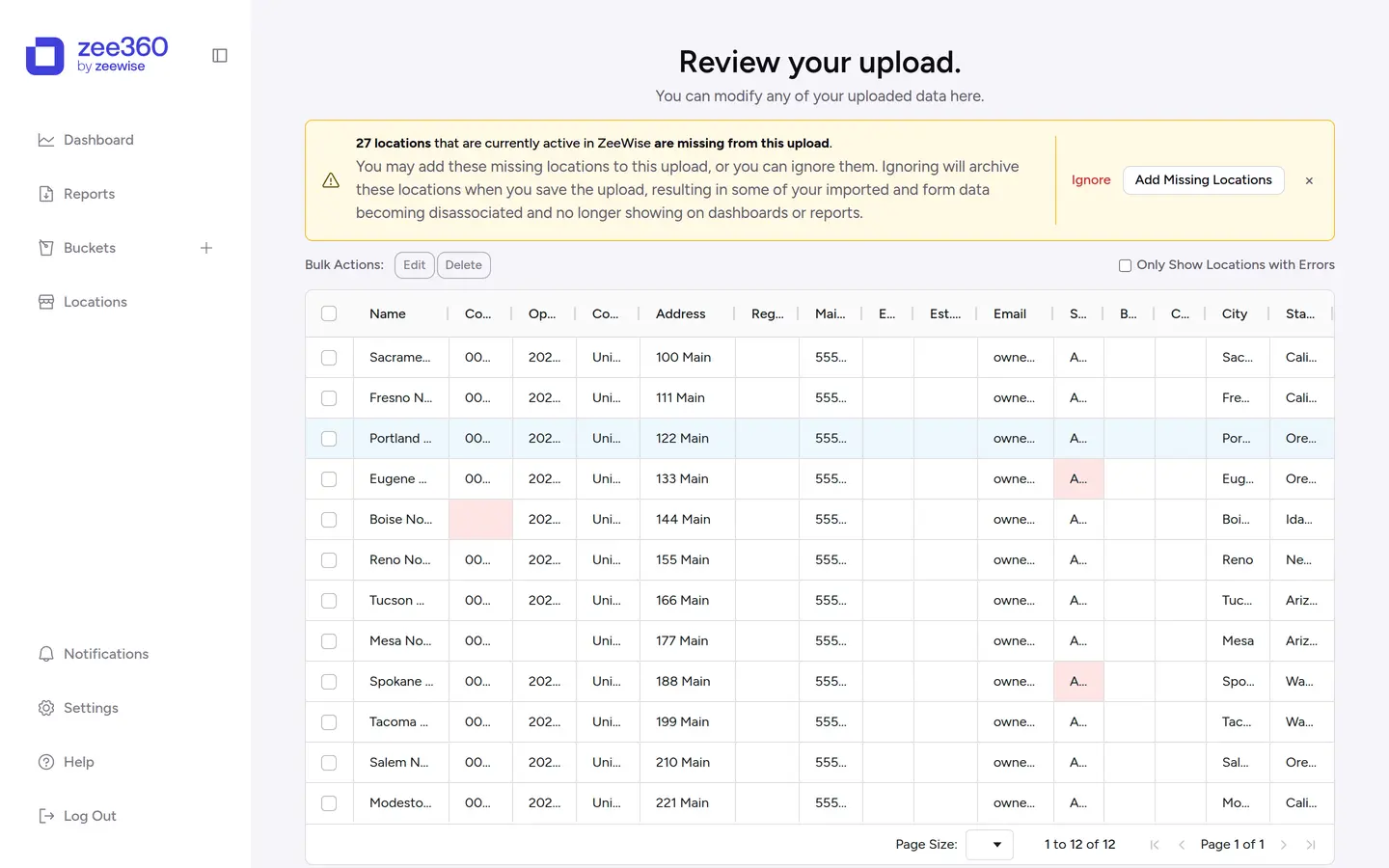This screenshot has height=868, width=1389.
Task: Click the Settings gear icon
Action: (45, 708)
